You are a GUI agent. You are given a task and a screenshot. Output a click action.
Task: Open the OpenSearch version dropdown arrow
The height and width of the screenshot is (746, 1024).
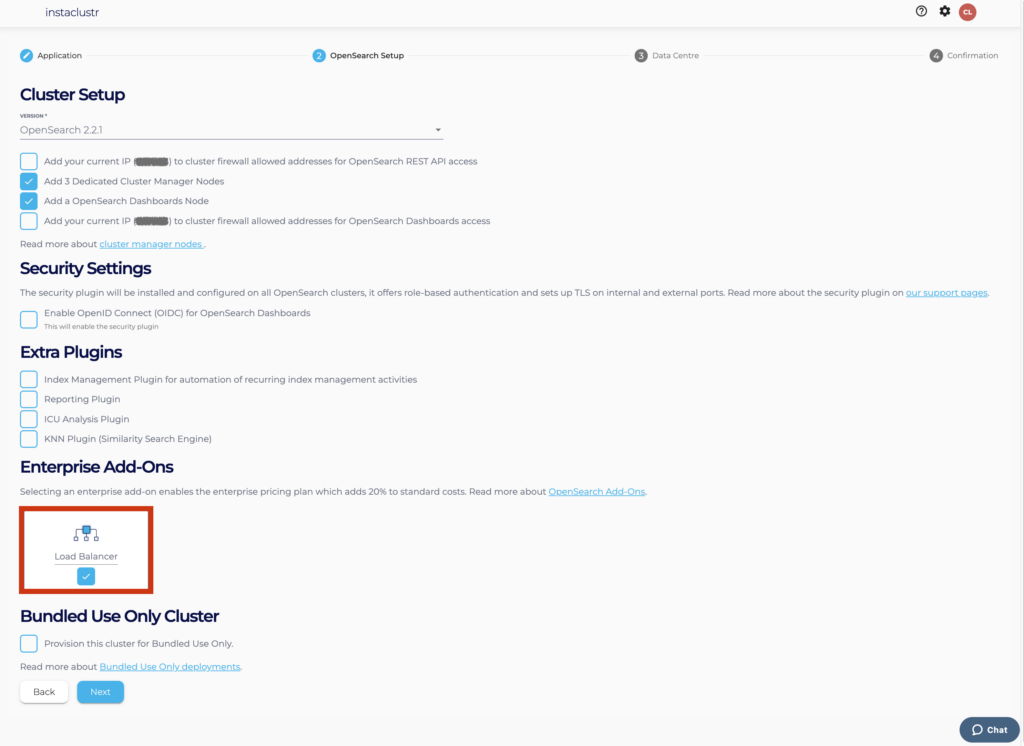pyautogui.click(x=438, y=130)
